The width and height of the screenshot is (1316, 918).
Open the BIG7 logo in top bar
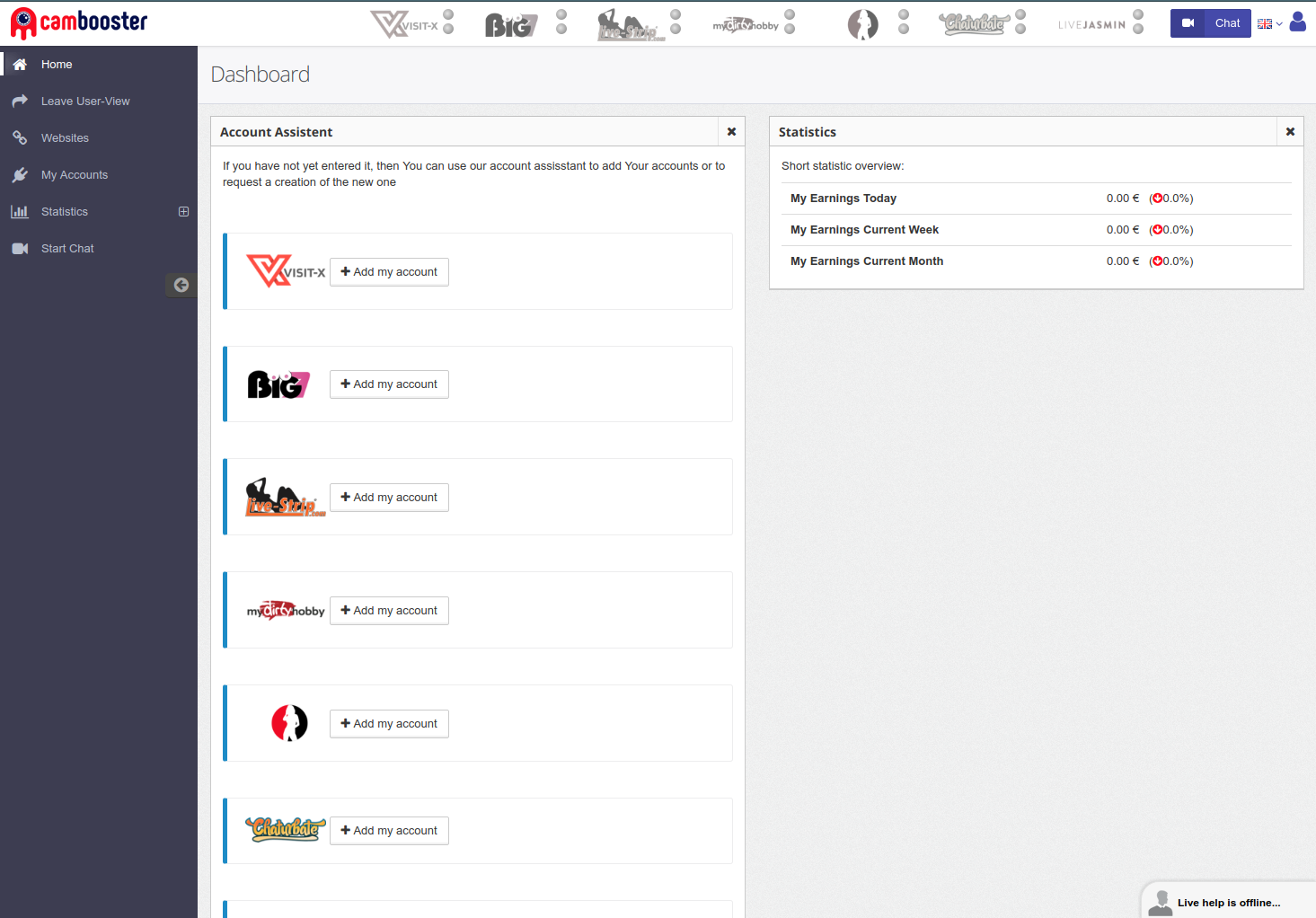tap(511, 24)
